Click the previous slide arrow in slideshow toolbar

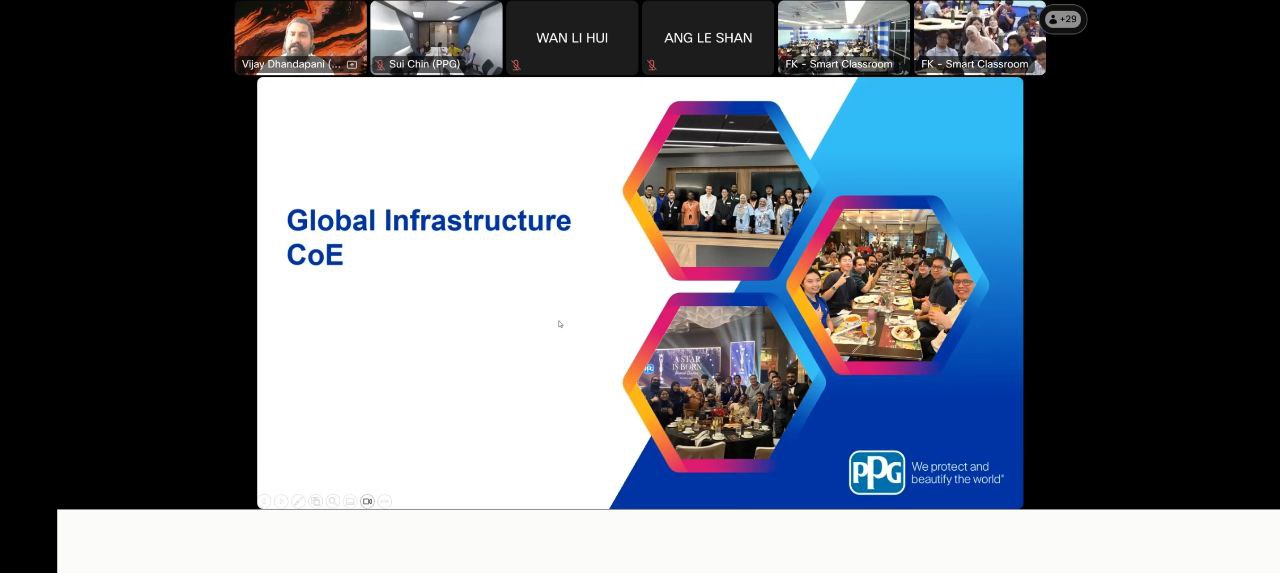(x=265, y=501)
